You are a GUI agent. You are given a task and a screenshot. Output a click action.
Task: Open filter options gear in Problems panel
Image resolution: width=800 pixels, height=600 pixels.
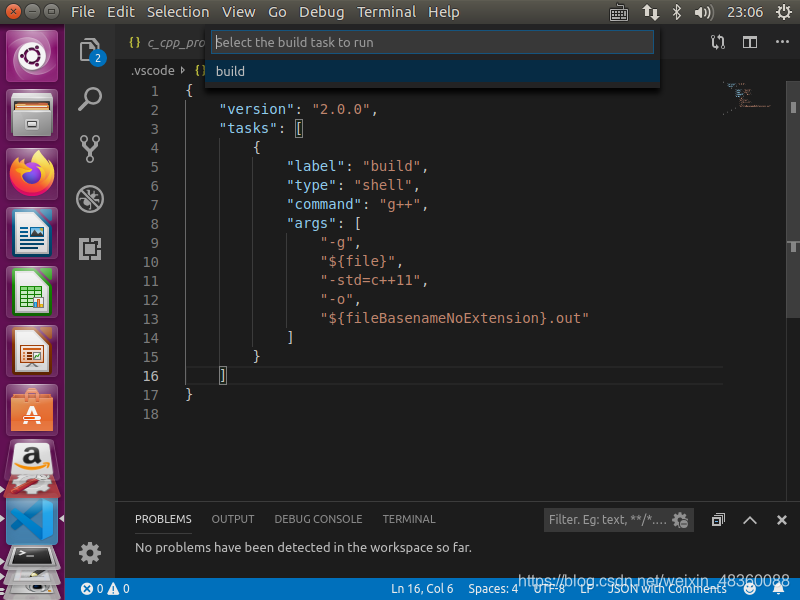(681, 520)
